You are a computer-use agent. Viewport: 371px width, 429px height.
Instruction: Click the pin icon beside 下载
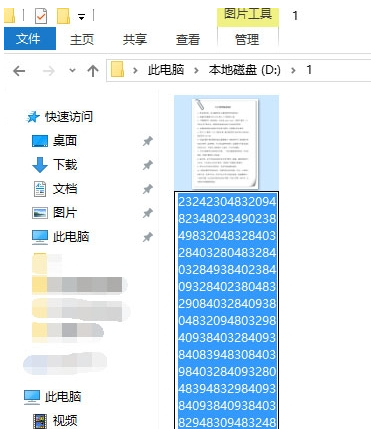click(x=148, y=165)
